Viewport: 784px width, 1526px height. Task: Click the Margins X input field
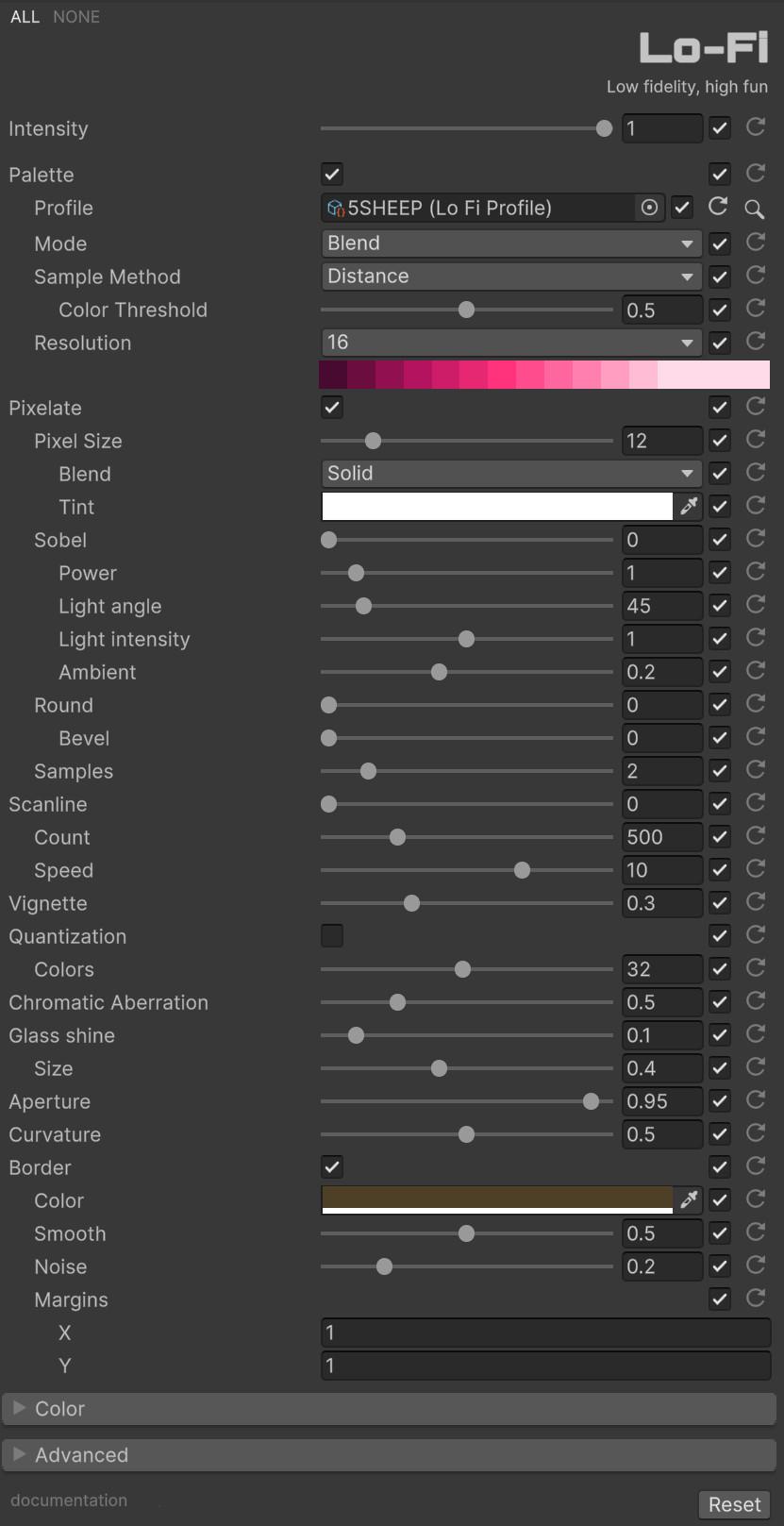pos(545,1333)
